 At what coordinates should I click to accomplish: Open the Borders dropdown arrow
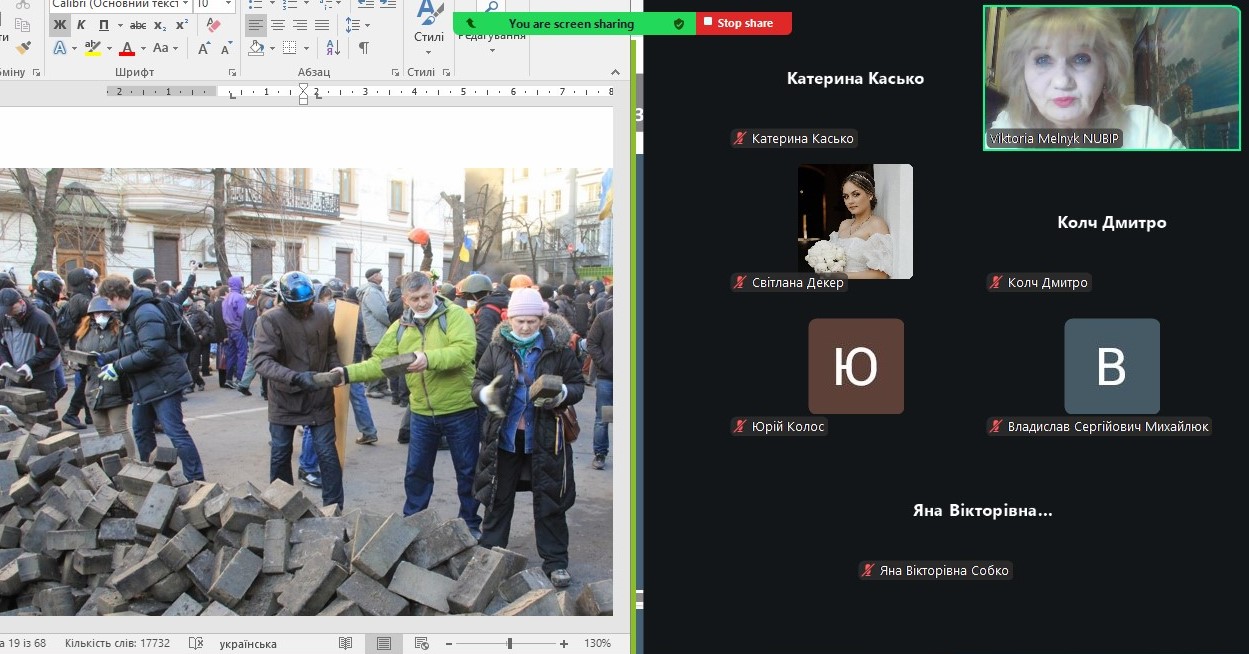pyautogui.click(x=305, y=48)
